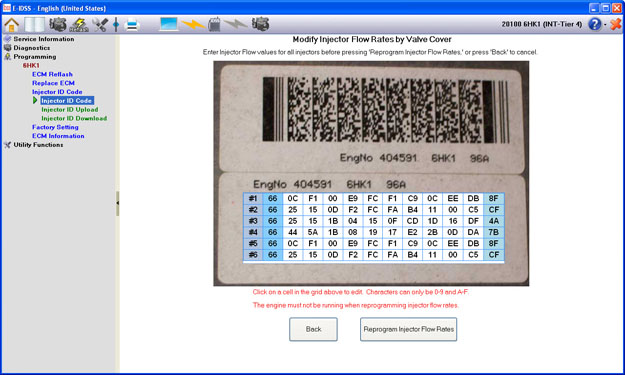
Task: Click Reprogram Injector Flow Rates button
Action: (x=409, y=329)
